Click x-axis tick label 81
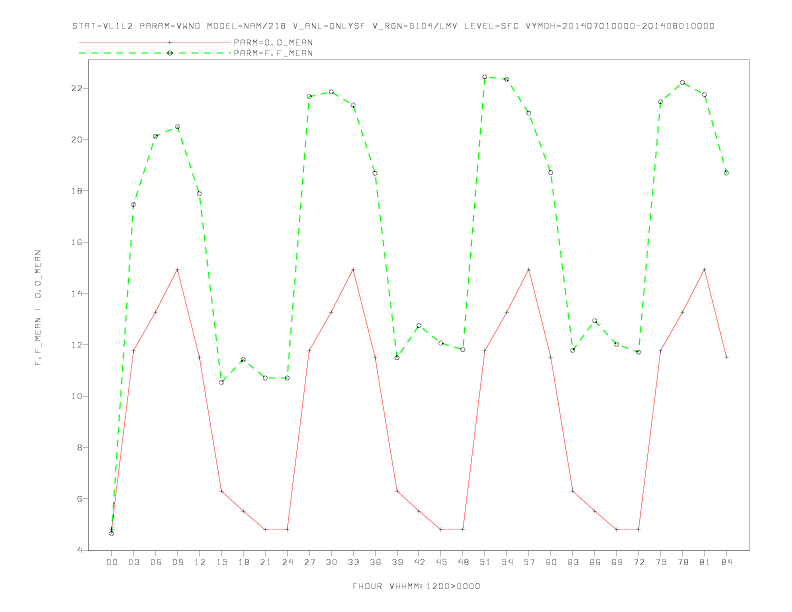Viewport: 792px width, 612px height. (705, 562)
